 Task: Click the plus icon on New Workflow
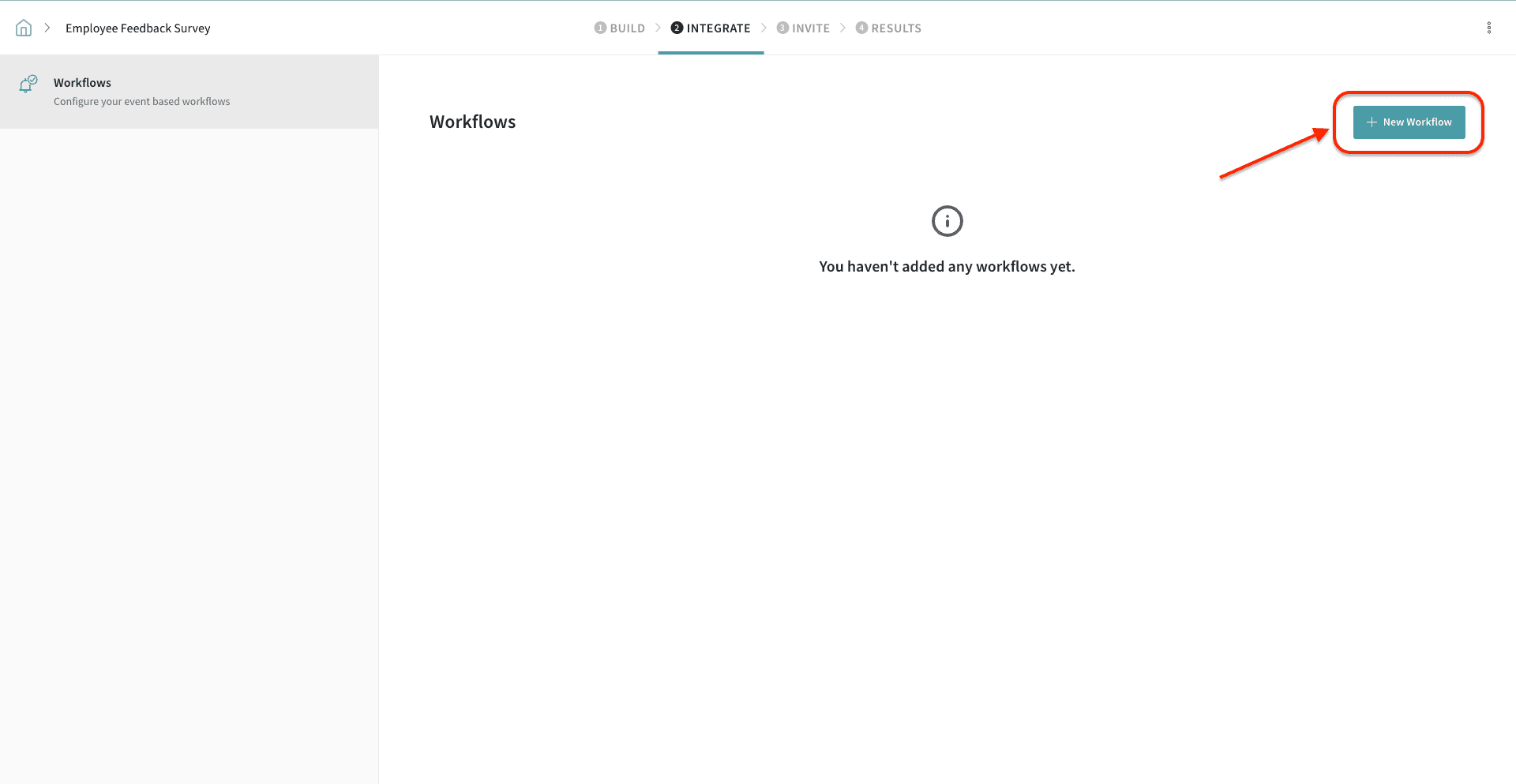point(1372,122)
